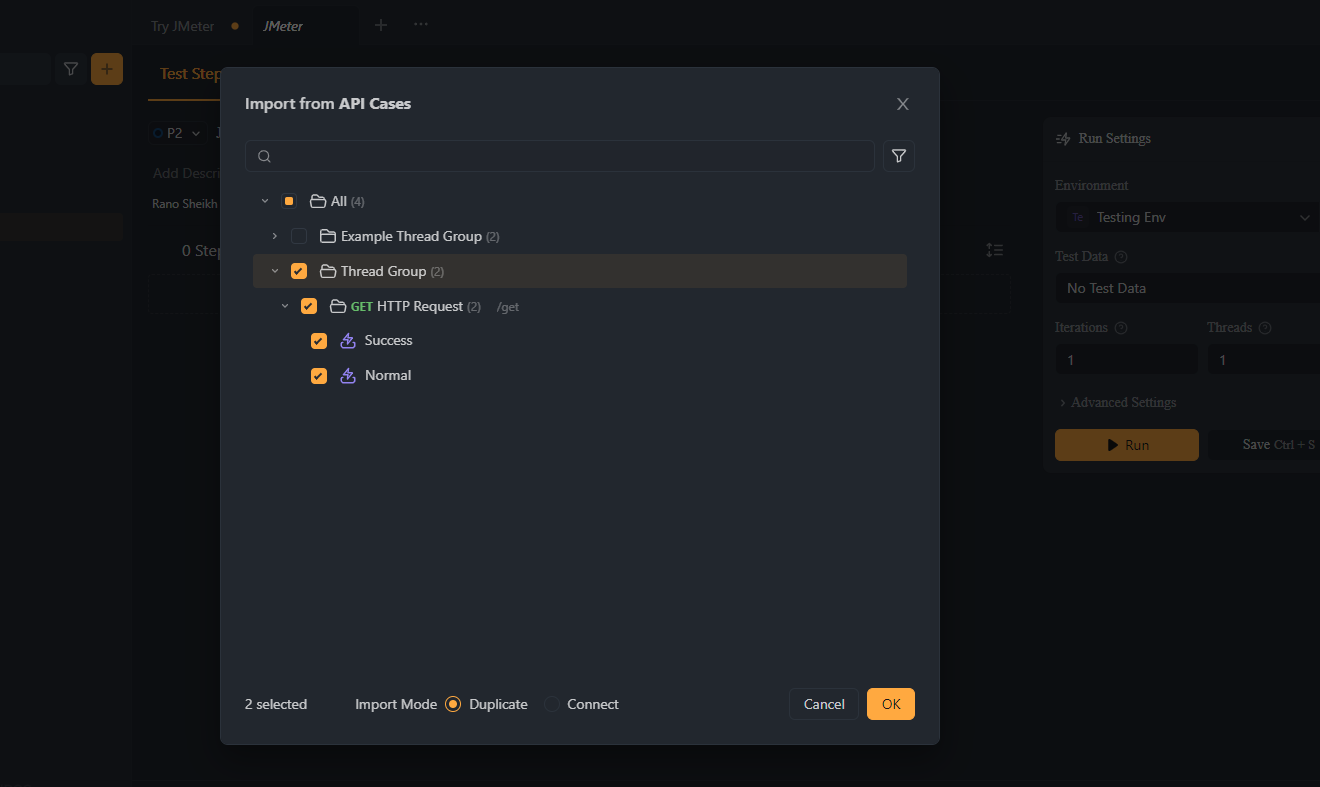Click the case icon next to Success

(348, 341)
